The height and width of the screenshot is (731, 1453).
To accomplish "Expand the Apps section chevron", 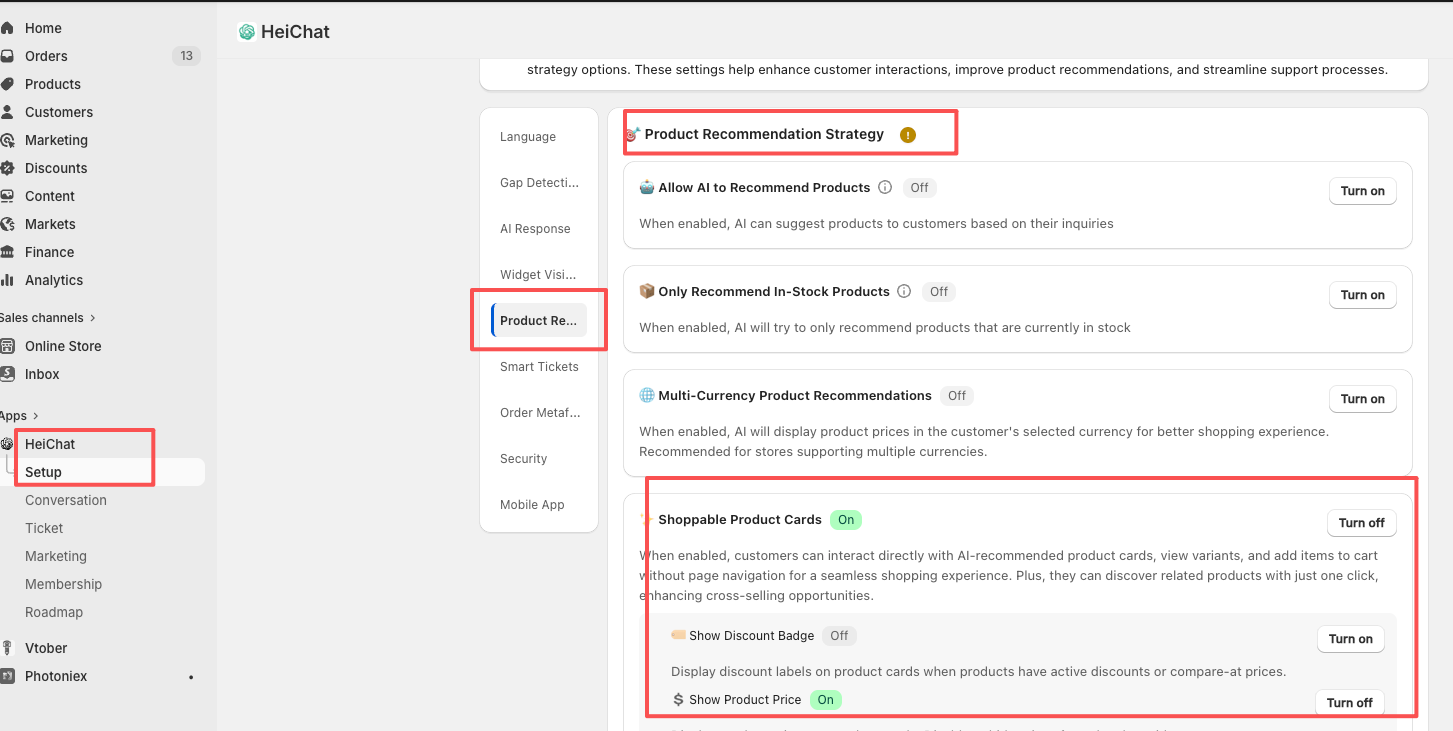I will (x=36, y=416).
